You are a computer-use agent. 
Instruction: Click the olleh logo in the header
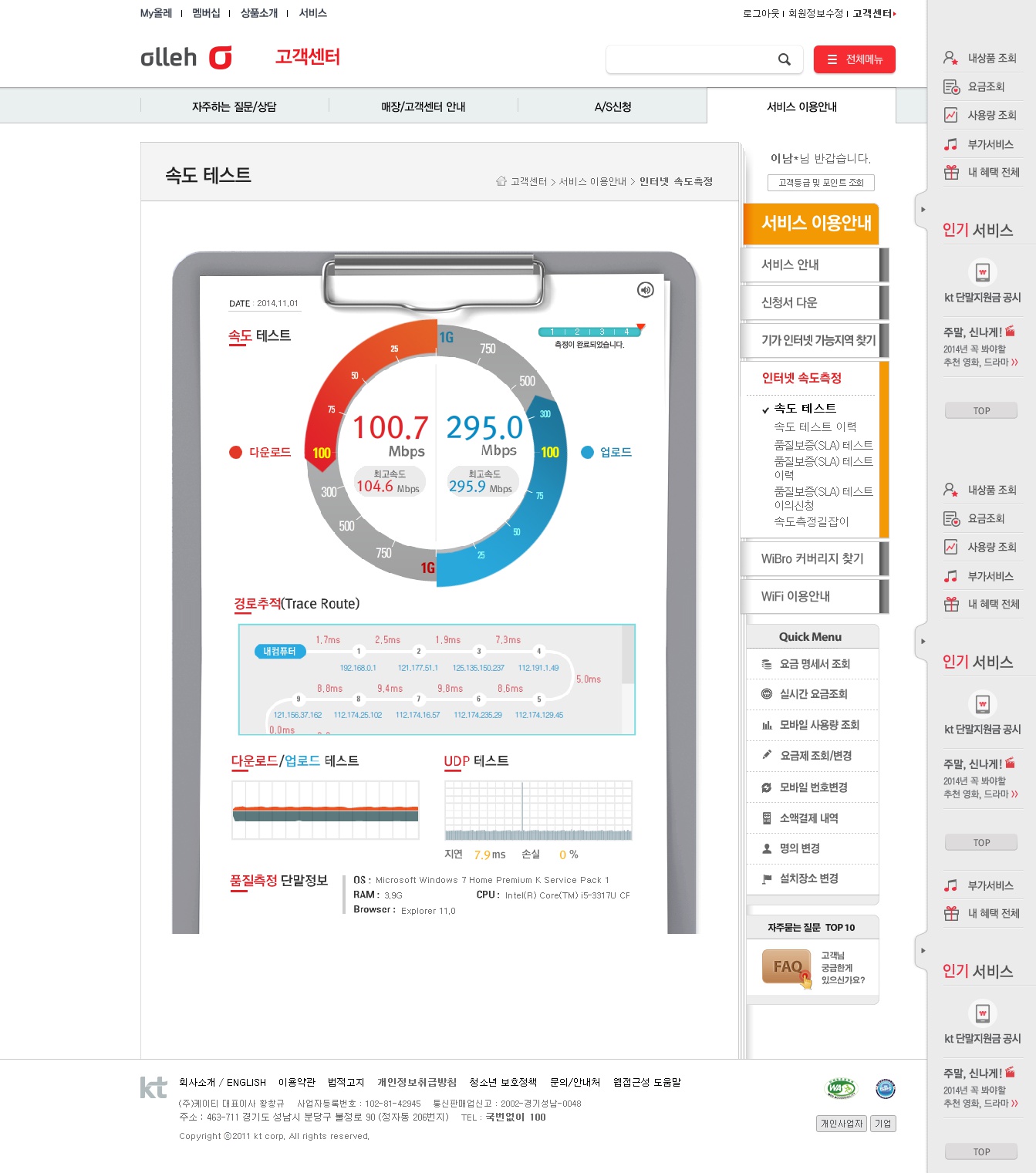pos(186,57)
